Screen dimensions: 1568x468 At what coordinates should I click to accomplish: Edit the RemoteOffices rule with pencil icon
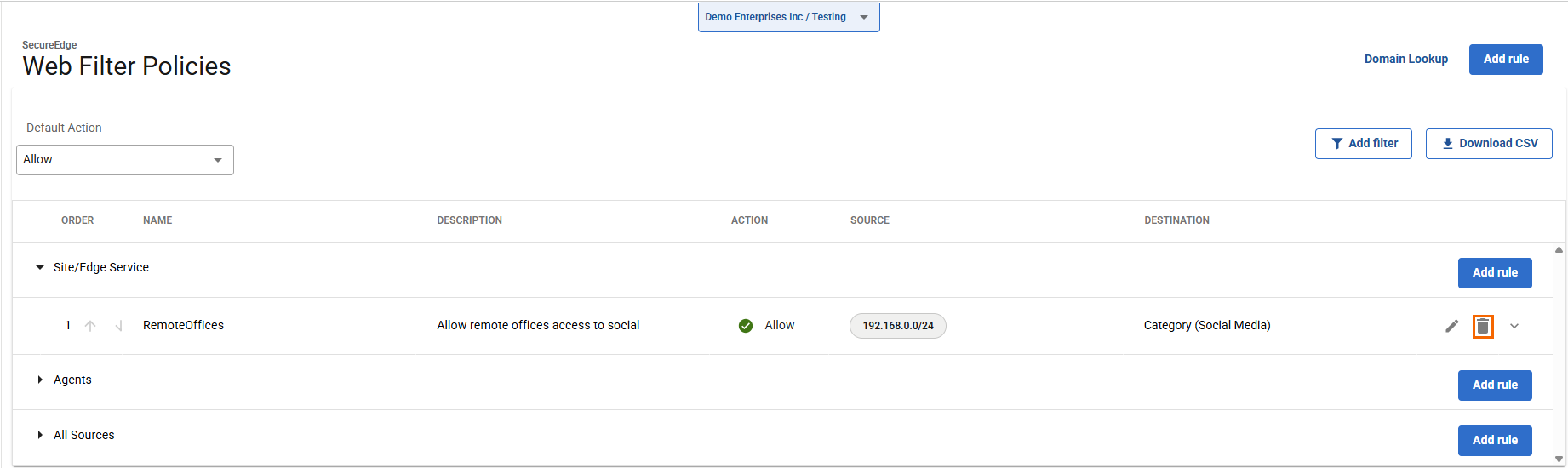pos(1452,326)
